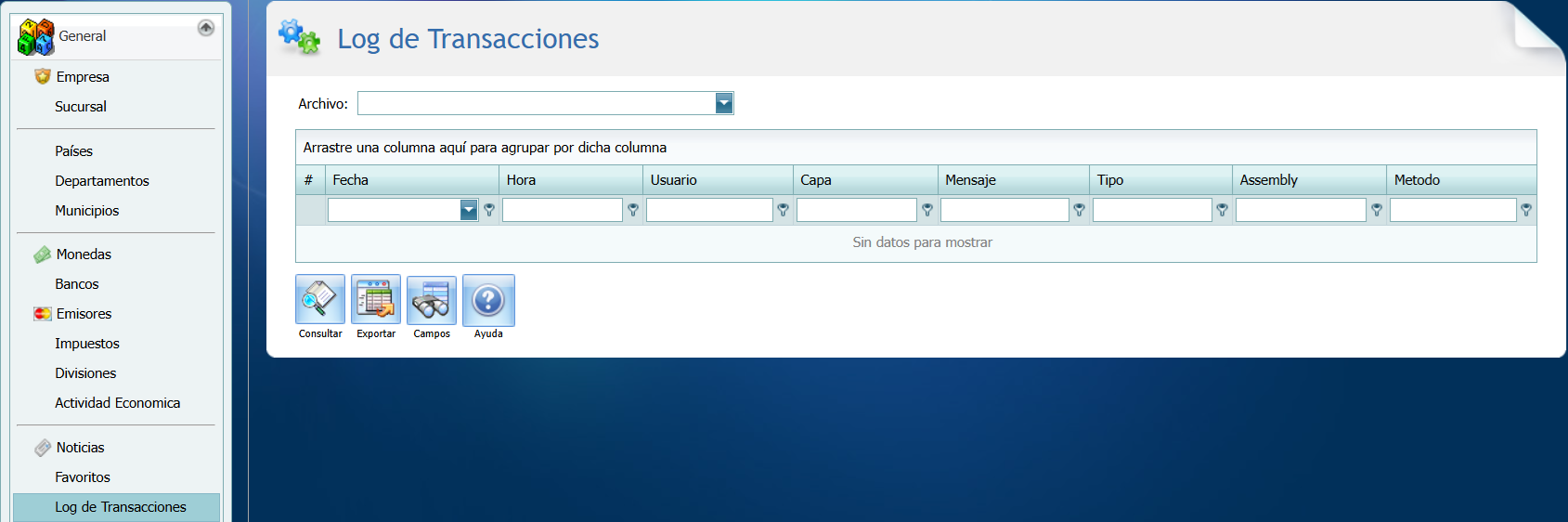Viewport: 1568px width, 522px height.
Task: Select Departamentos menu entry
Action: 102,181
